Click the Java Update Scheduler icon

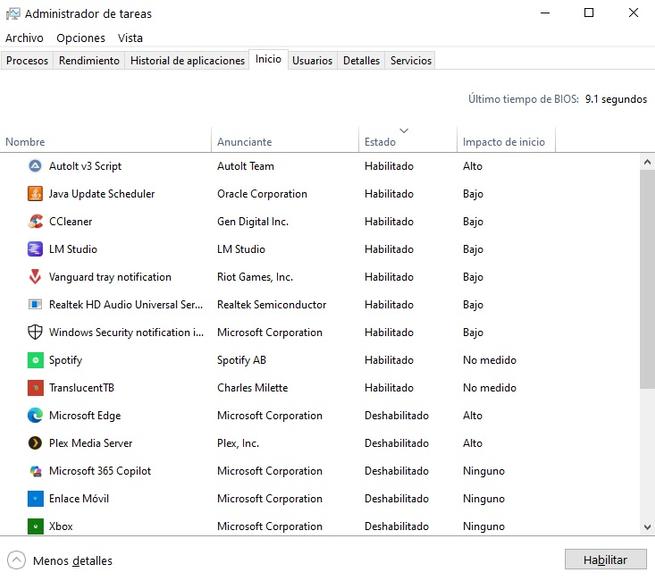click(35, 194)
